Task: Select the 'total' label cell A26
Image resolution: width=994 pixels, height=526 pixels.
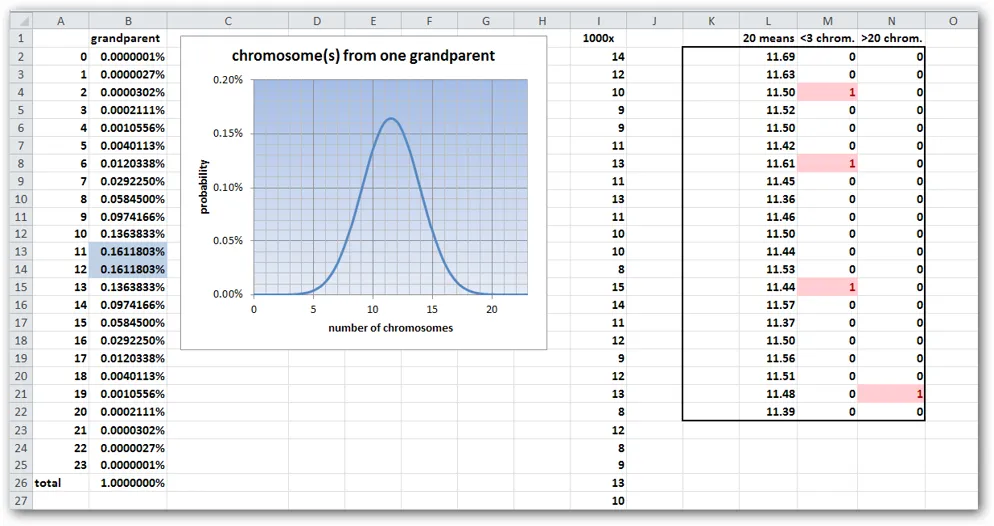Action: tap(61, 482)
